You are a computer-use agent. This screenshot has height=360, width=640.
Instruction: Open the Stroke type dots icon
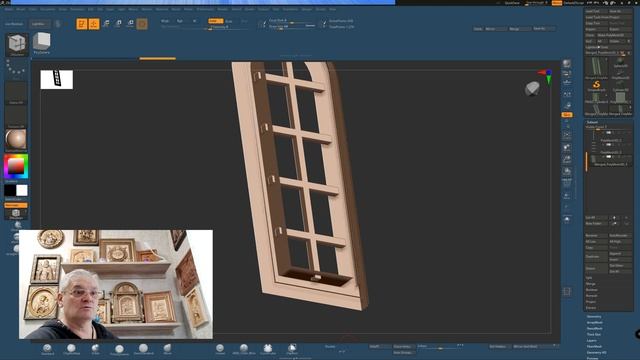click(x=16, y=68)
